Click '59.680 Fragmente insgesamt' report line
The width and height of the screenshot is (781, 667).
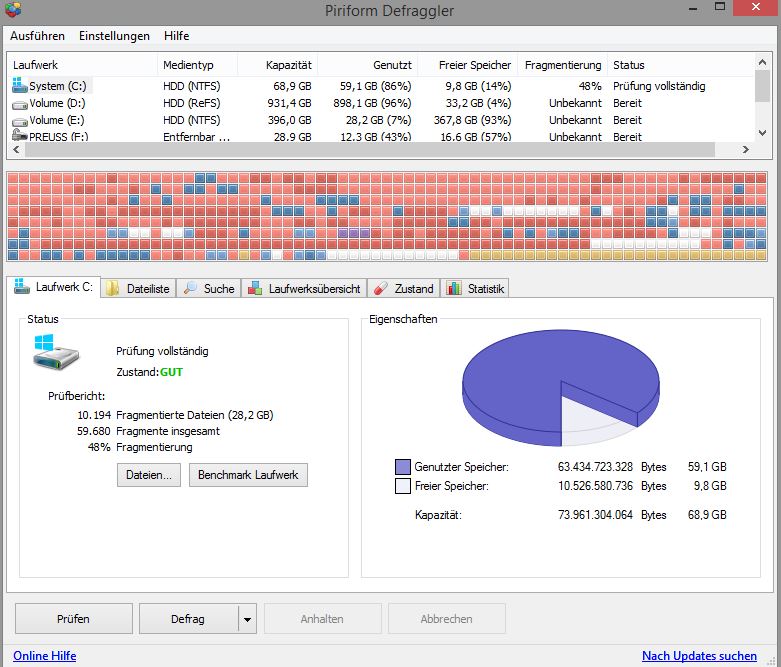coord(148,431)
